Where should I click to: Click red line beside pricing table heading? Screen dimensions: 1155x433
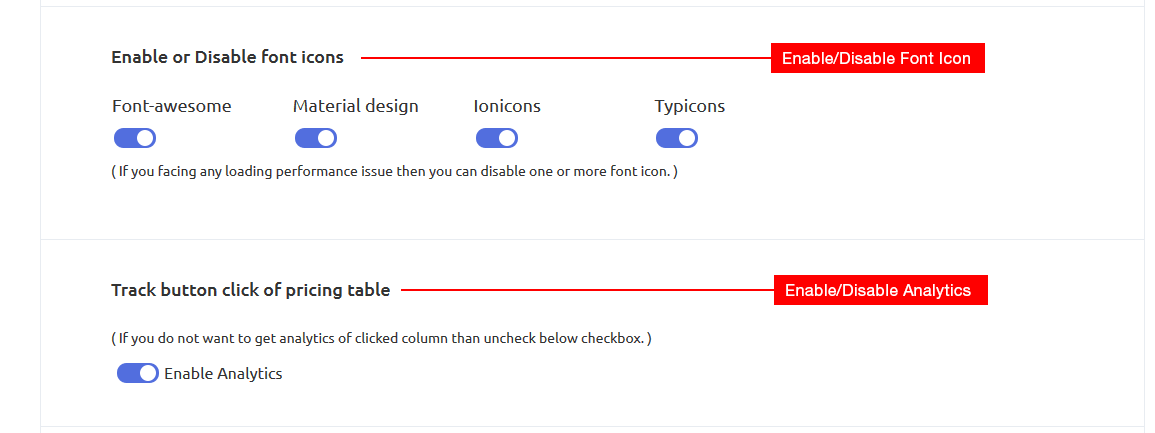[587, 290]
